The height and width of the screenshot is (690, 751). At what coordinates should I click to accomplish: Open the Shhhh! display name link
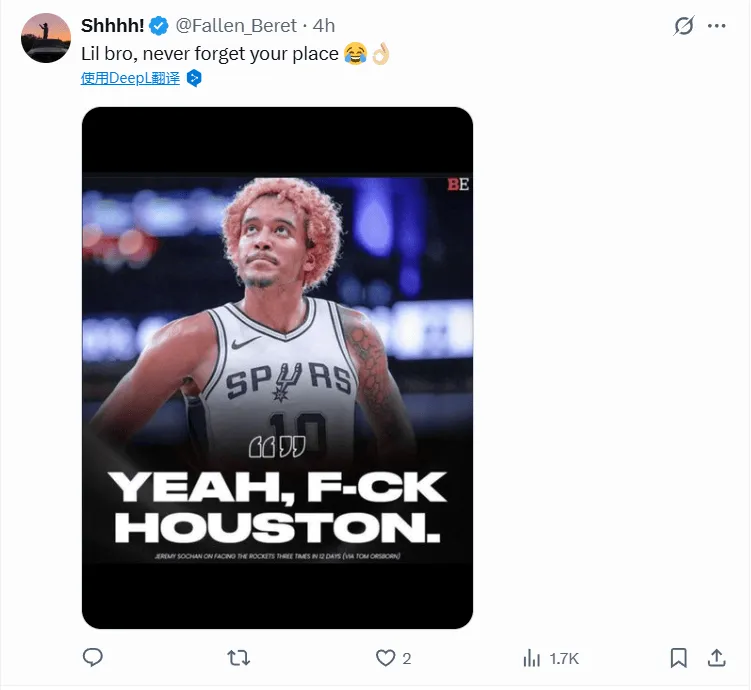(113, 26)
